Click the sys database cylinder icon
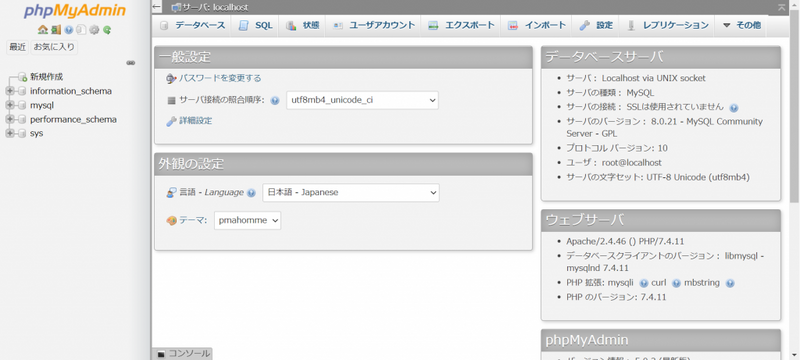 point(22,133)
